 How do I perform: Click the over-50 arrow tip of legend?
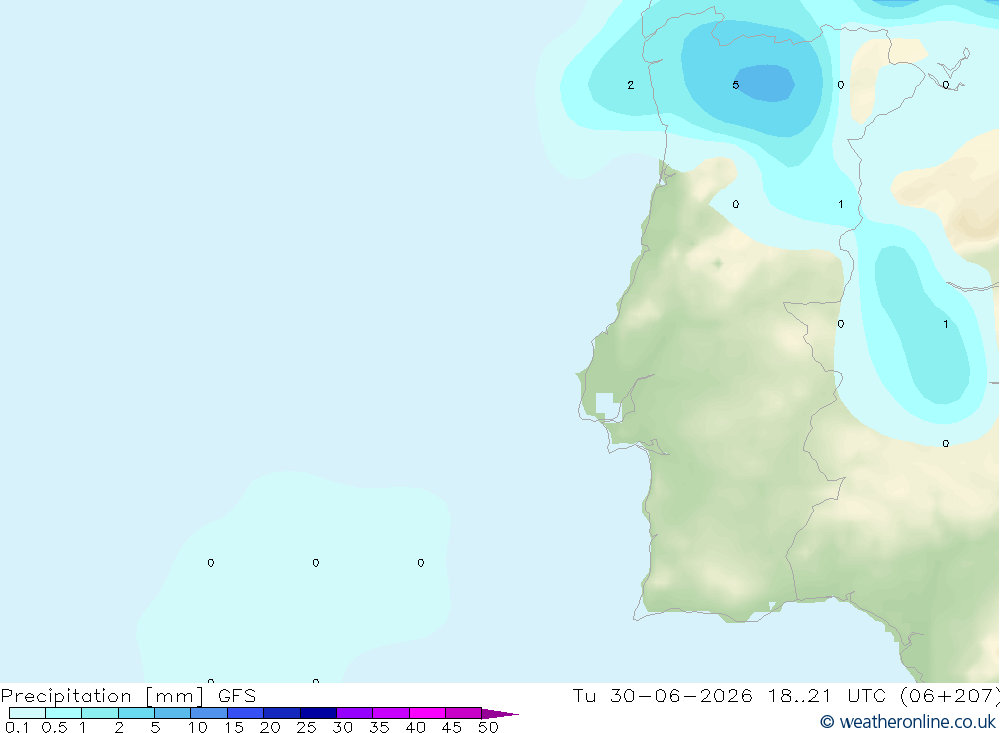point(501,714)
